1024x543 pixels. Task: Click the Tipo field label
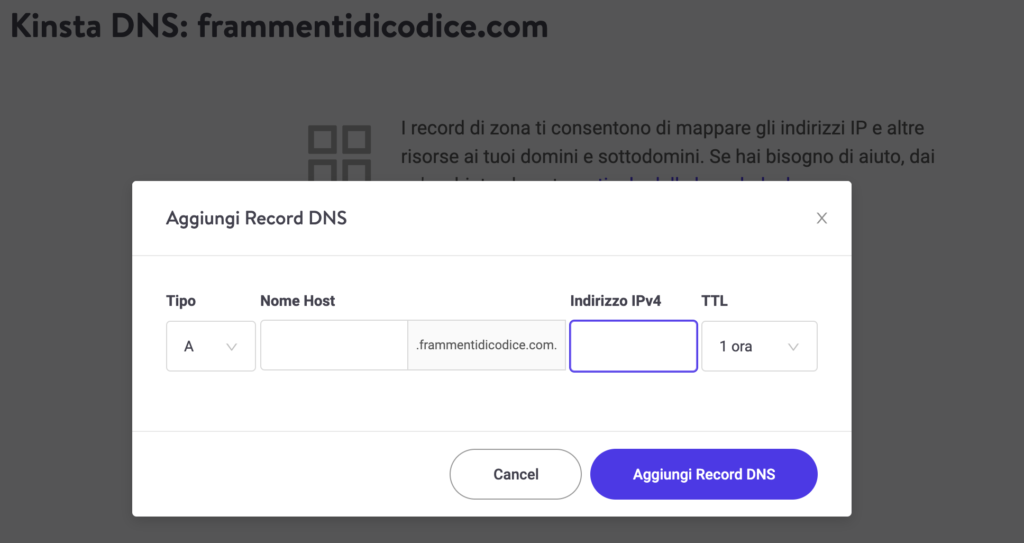(x=181, y=301)
